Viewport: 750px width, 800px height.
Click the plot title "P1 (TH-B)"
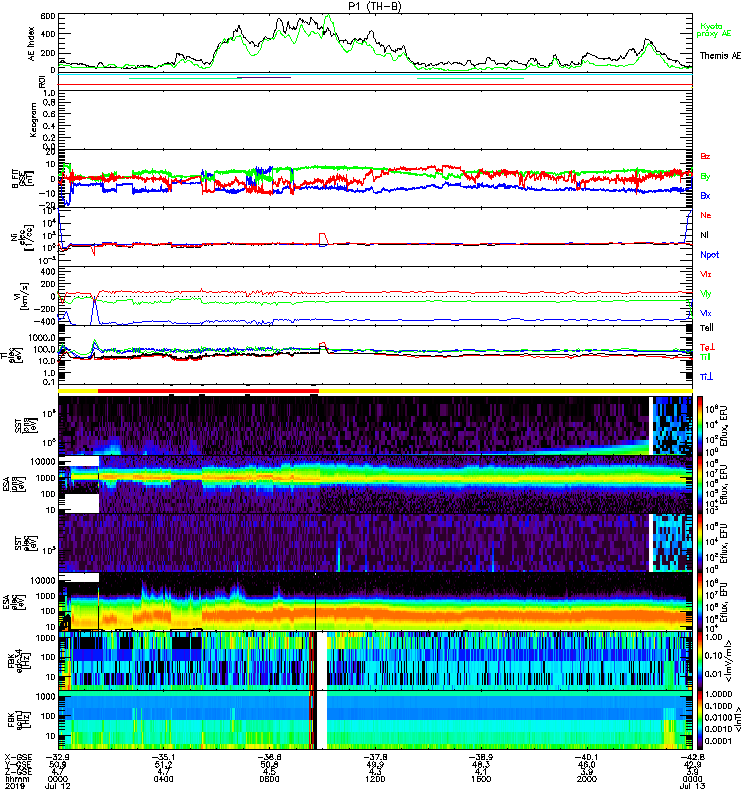pos(374,6)
